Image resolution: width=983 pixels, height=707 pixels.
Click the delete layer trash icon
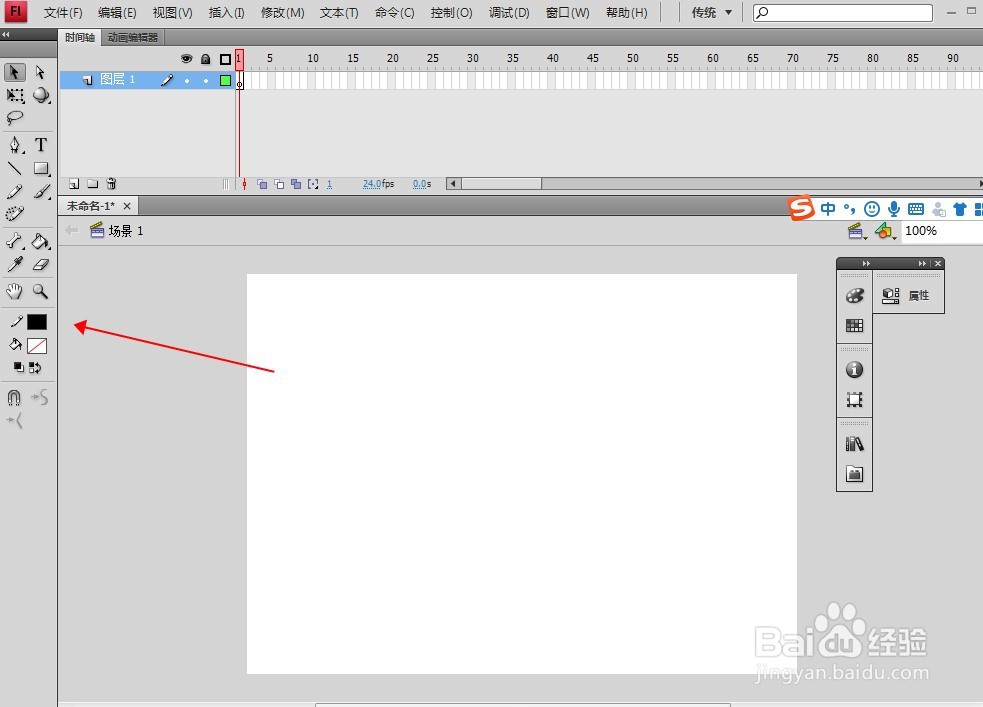tap(111, 184)
